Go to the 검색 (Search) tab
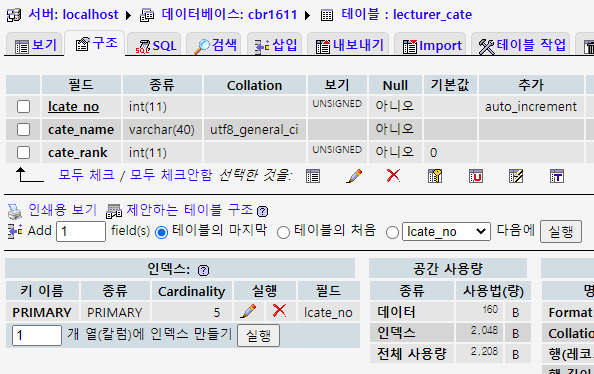Viewport: 594px width, 374px height. [x=215, y=45]
